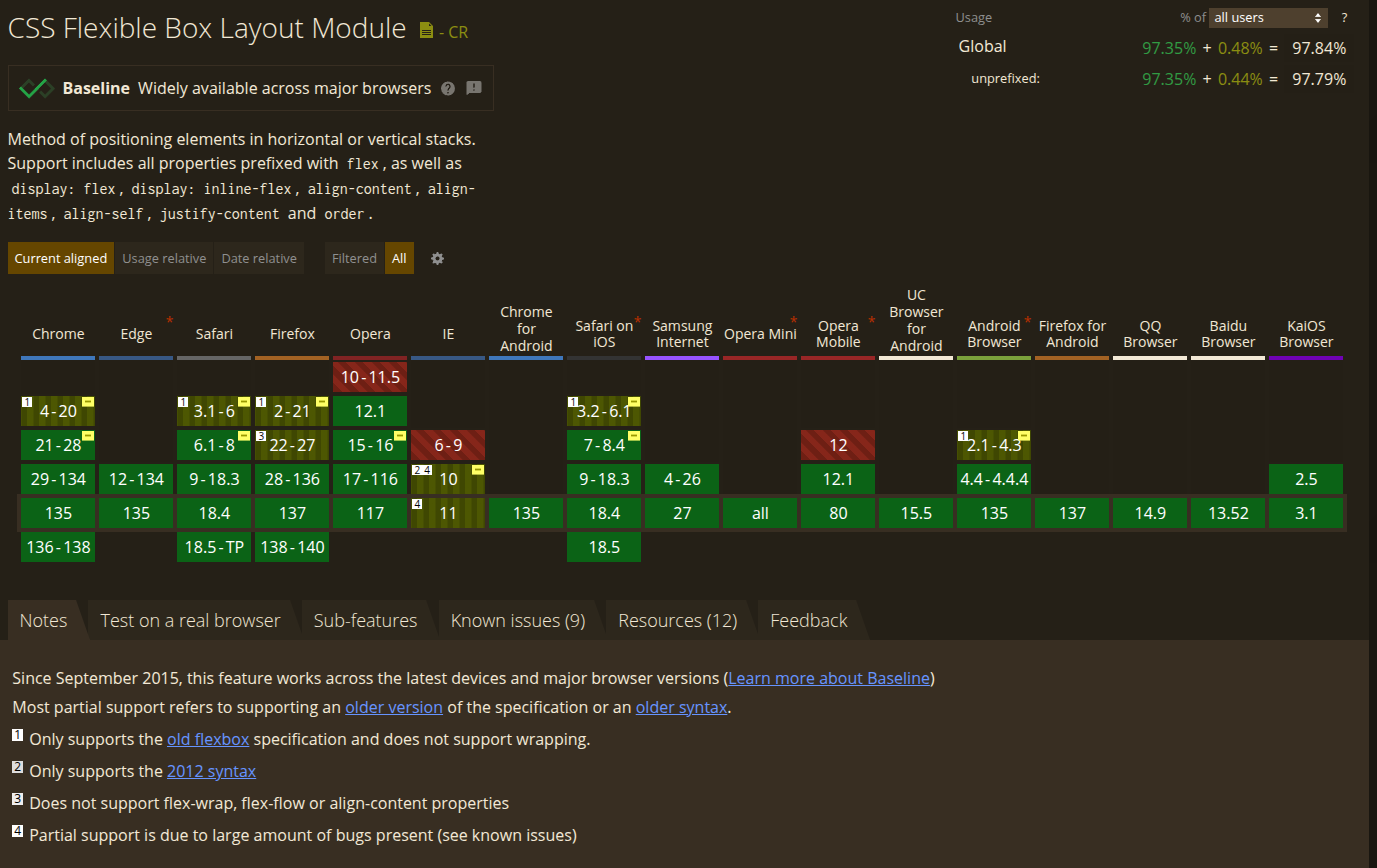Switch view to Date relative
Viewport: 1377px width, 868px height.
pyautogui.click(x=259, y=258)
